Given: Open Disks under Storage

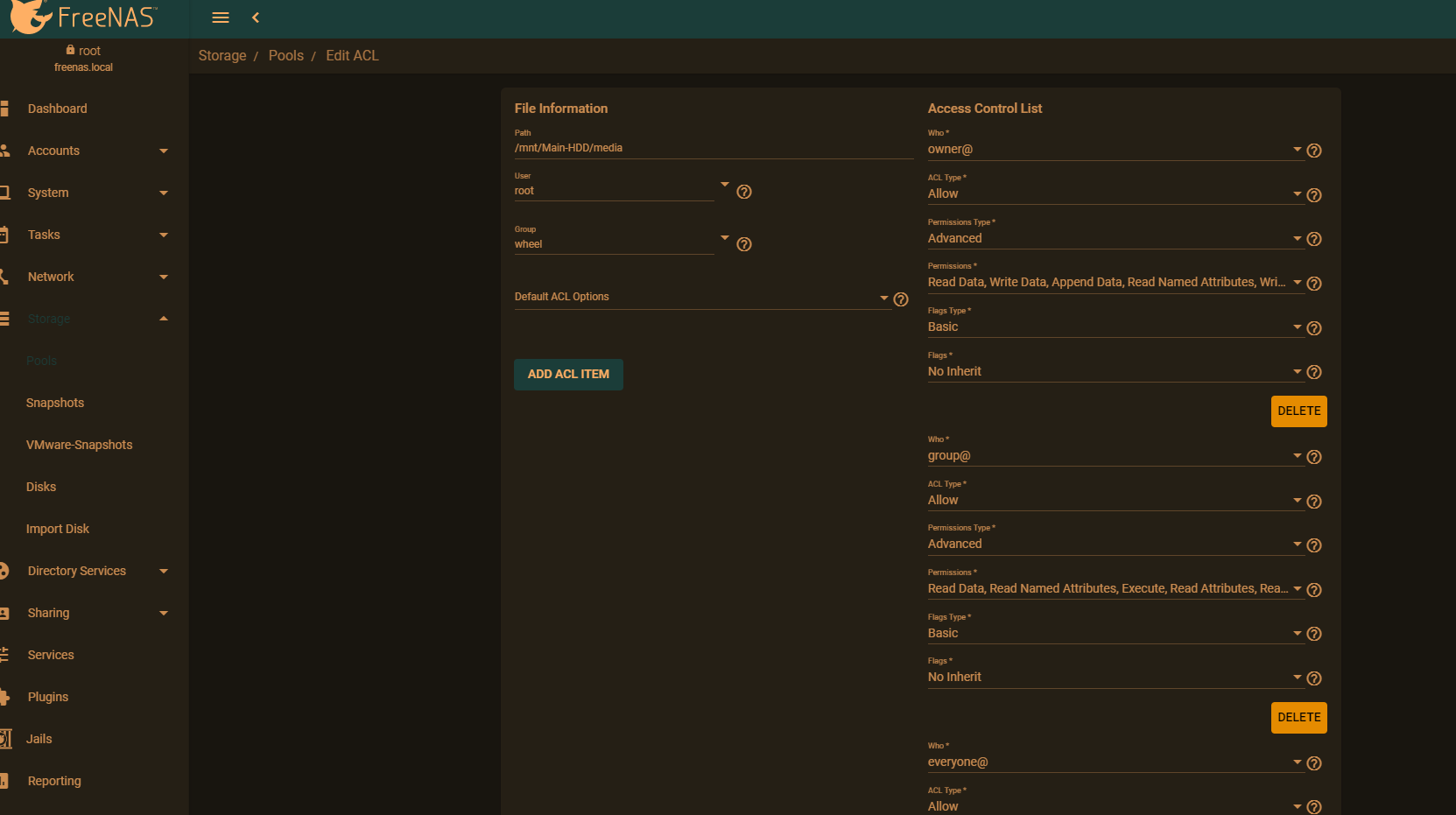Looking at the screenshot, I should pos(41,487).
